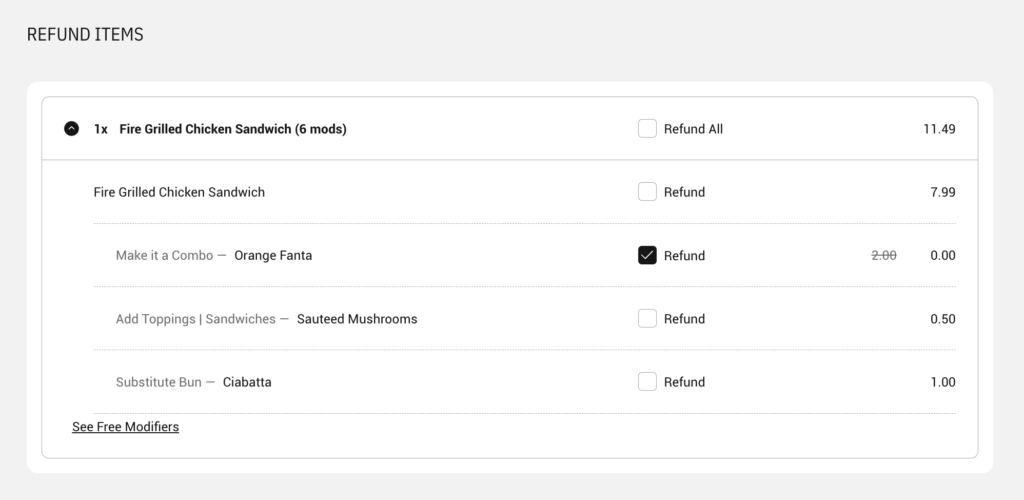Image resolution: width=1024 pixels, height=500 pixels.
Task: Click the '1x' item quantity
Action: 101,129
